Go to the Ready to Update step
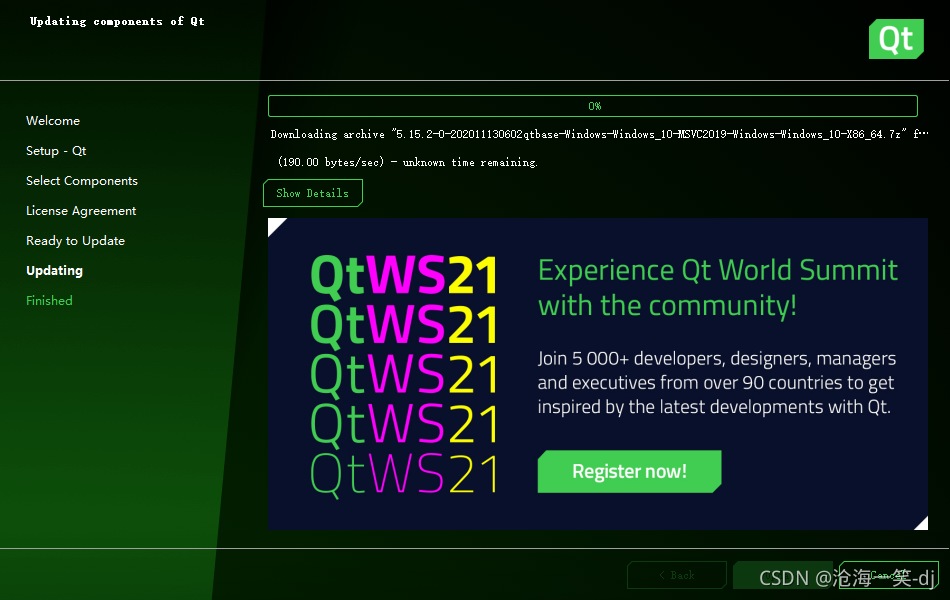 (76, 241)
